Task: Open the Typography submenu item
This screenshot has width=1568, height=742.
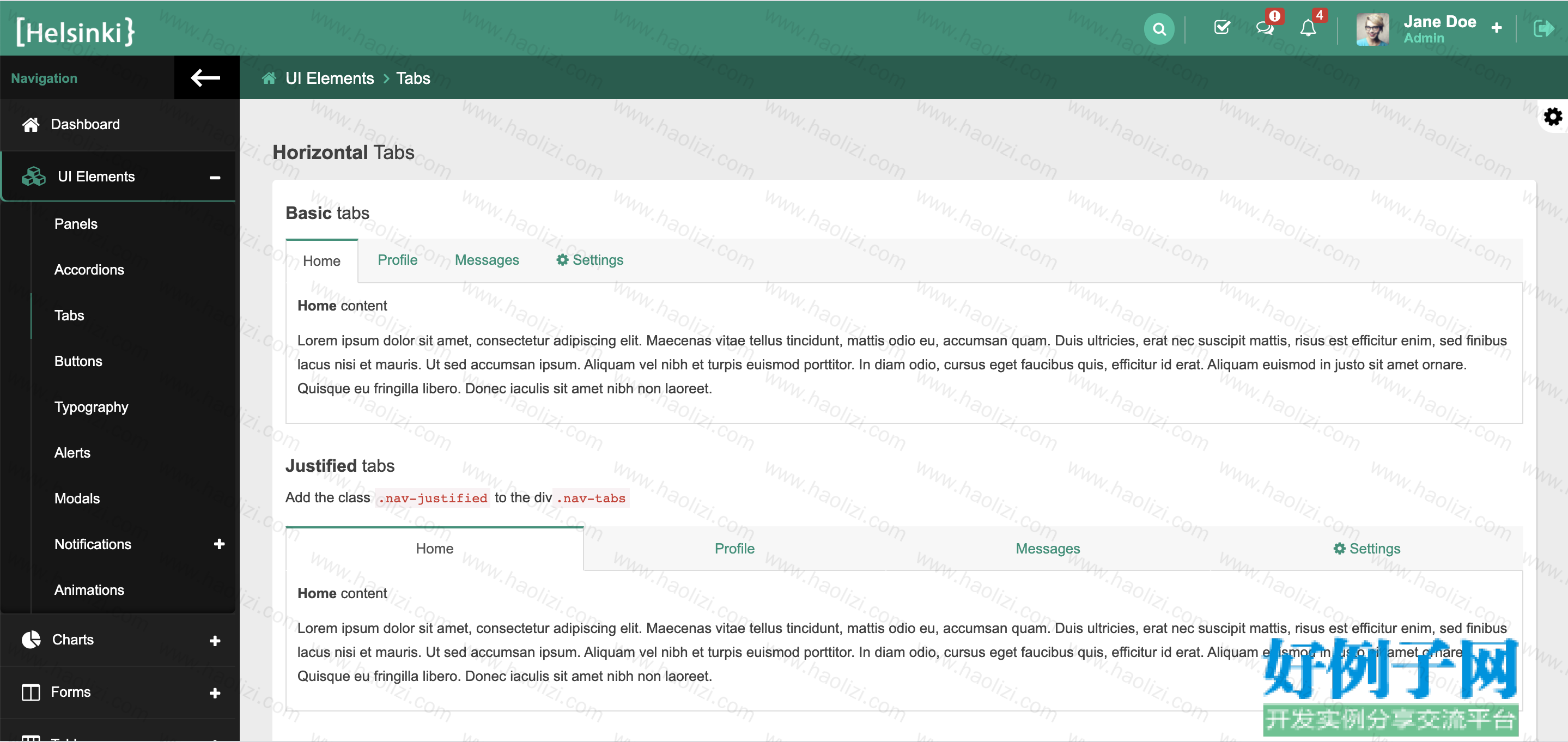Action: (90, 406)
